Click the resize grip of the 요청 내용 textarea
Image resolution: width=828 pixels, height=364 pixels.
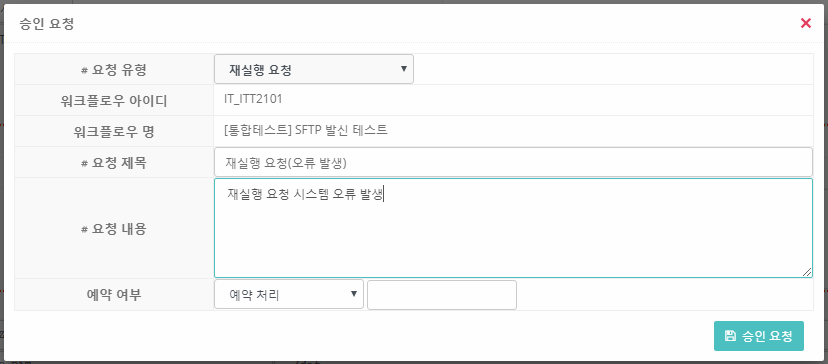807,272
